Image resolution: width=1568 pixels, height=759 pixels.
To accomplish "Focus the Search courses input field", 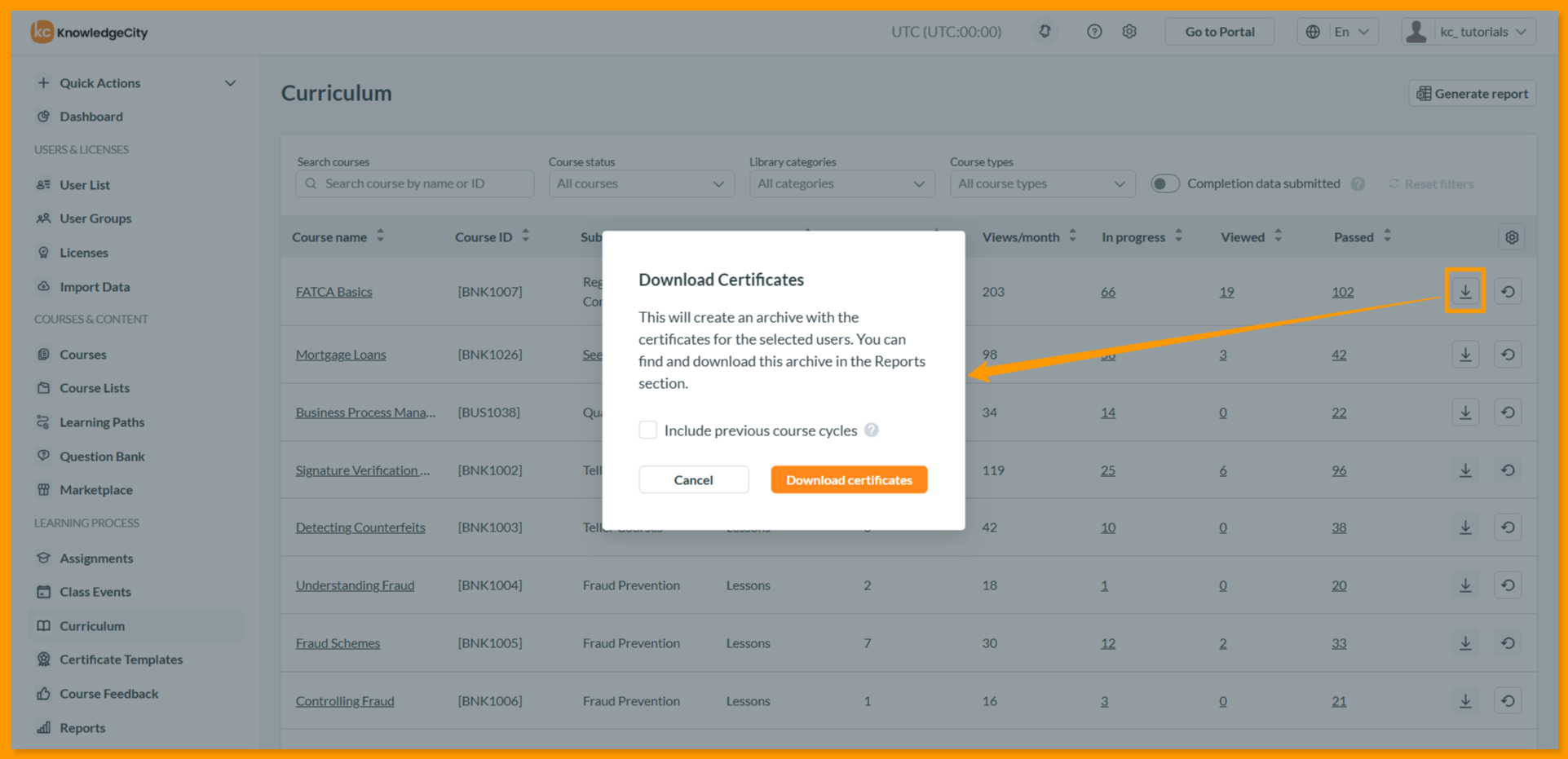I will tap(415, 183).
